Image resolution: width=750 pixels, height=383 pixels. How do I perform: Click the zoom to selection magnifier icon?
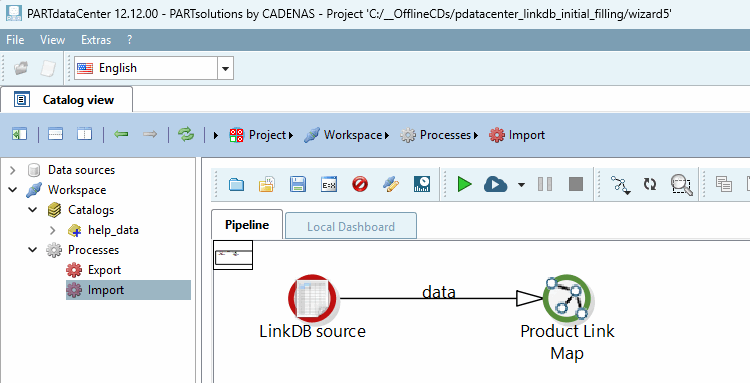(x=681, y=185)
